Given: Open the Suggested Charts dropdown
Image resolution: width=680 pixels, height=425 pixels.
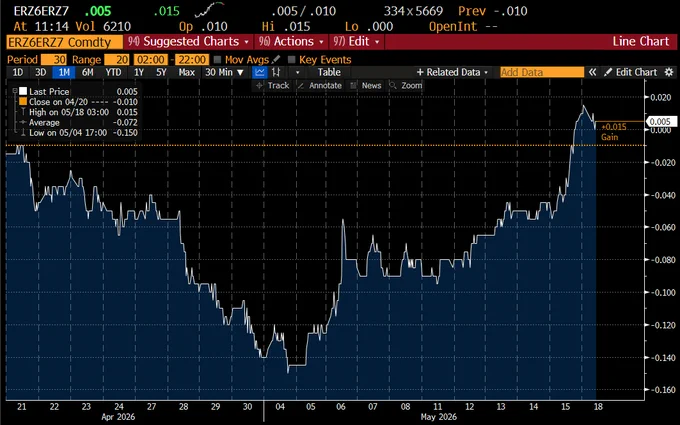Looking at the screenshot, I should point(189,42).
